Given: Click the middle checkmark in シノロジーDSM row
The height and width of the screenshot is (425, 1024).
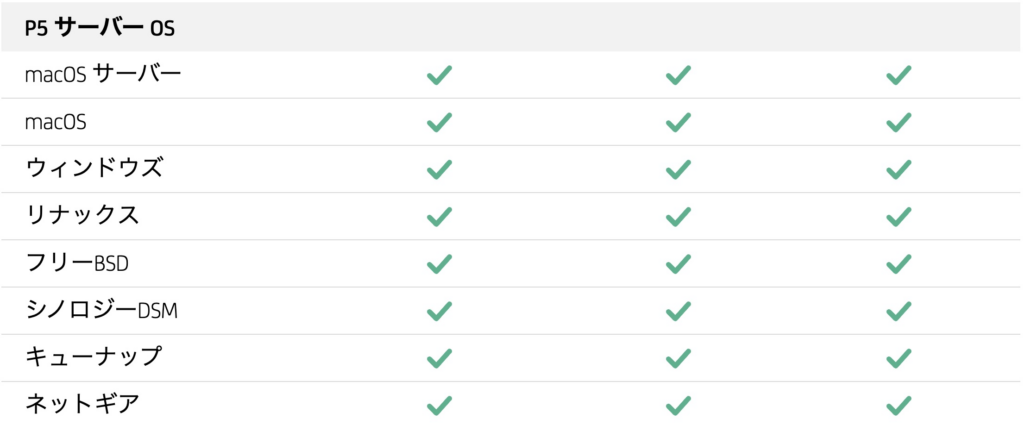Looking at the screenshot, I should (x=679, y=311).
